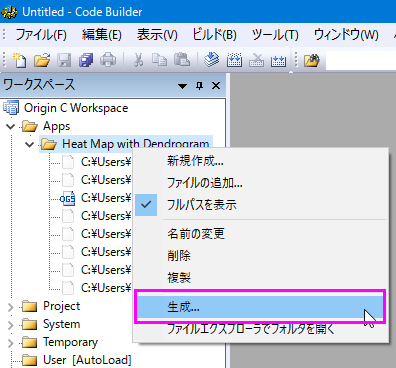This screenshot has height=368, width=396.
Task: Open the ビルド(B) menu
Action: coord(214,35)
